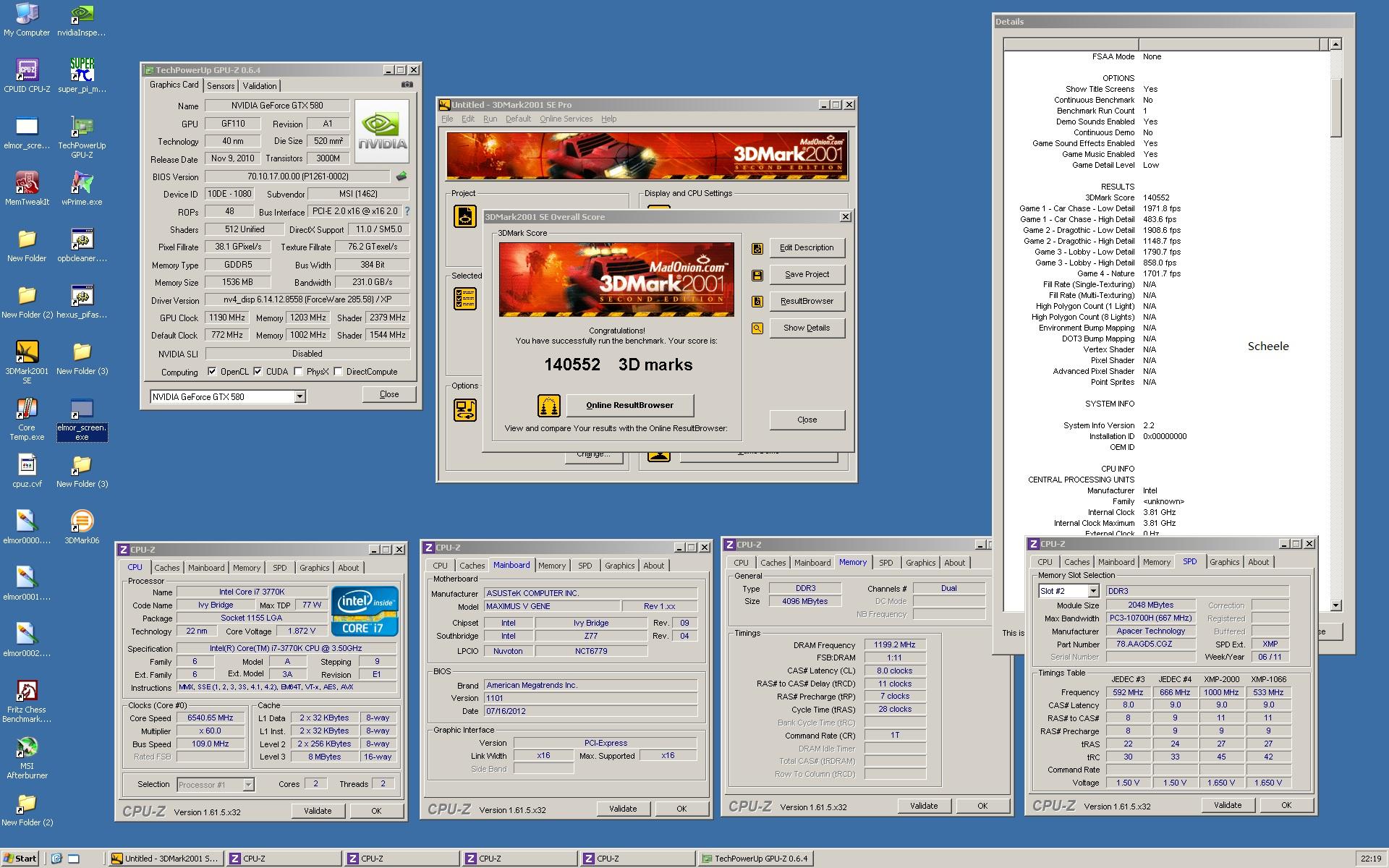
Task: Launch MemTweakIt desktop icon
Action: [27, 189]
